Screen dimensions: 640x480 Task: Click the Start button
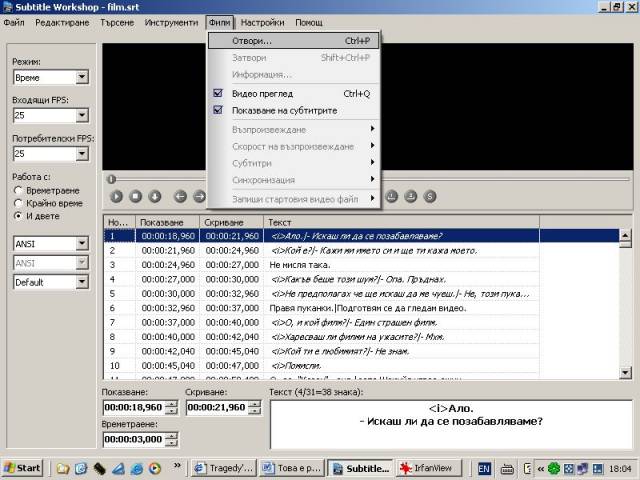[x=23, y=468]
